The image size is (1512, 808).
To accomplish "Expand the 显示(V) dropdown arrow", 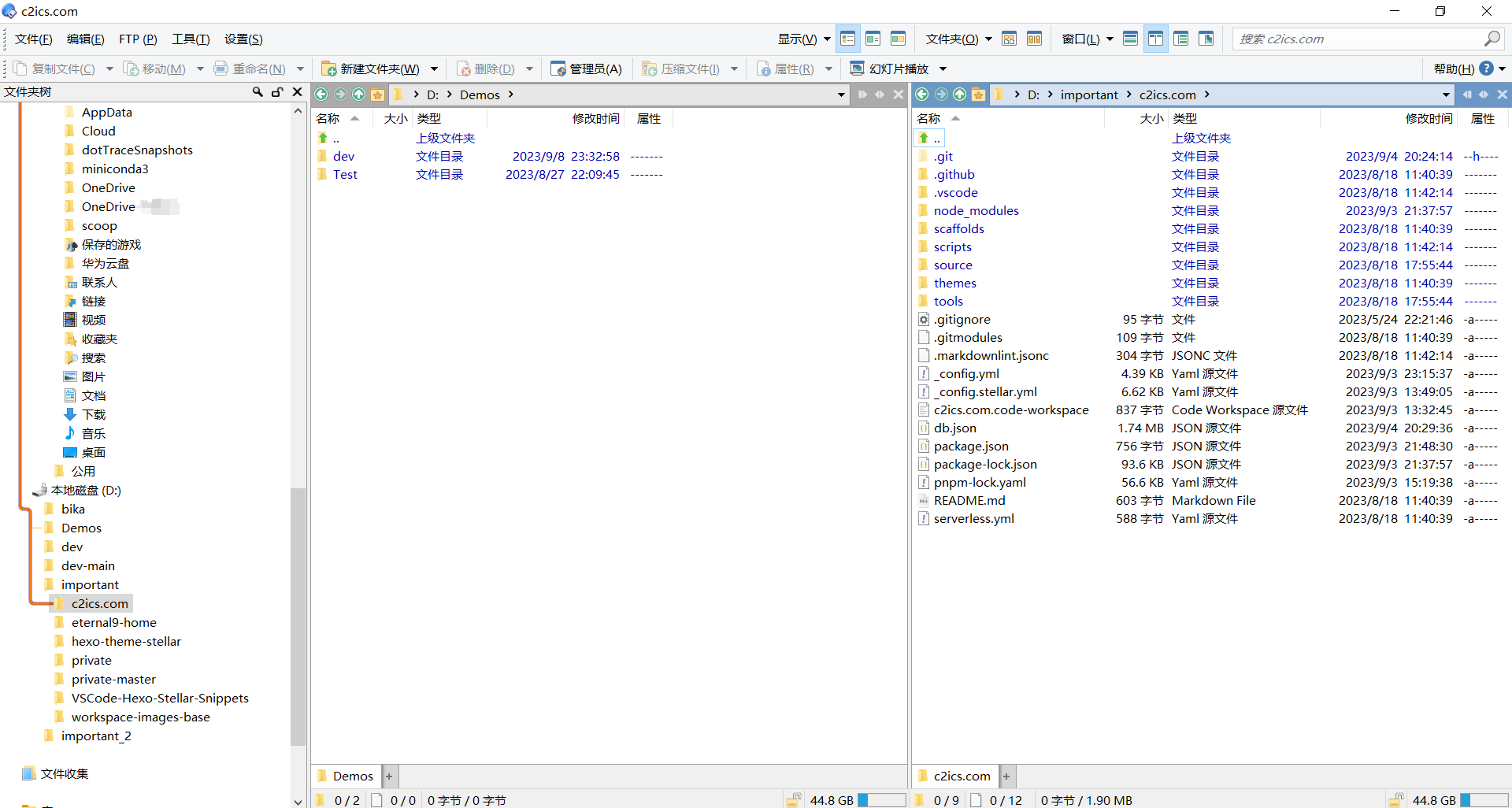I will click(x=827, y=39).
